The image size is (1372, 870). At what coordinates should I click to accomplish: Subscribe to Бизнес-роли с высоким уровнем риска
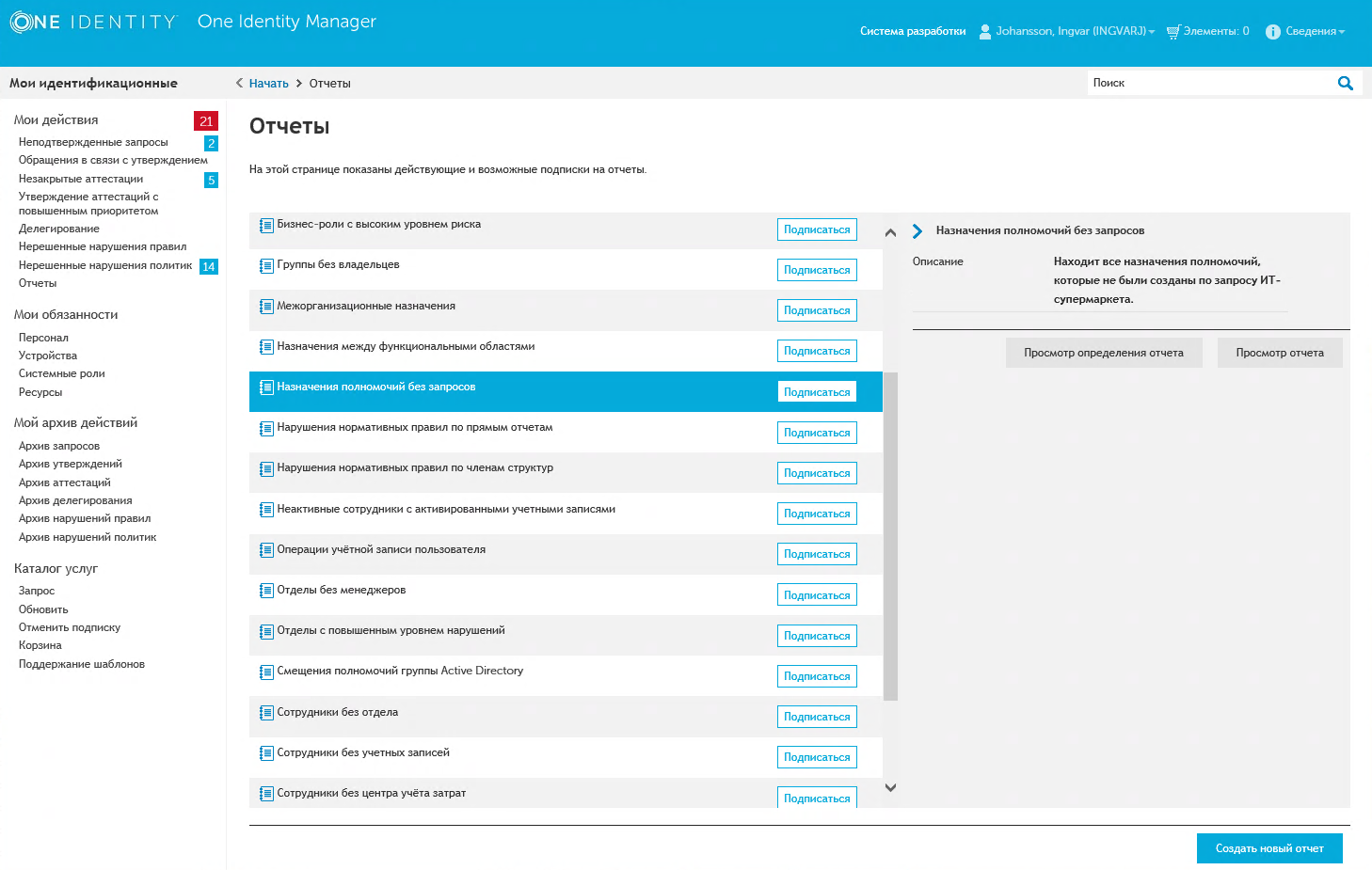tap(817, 229)
